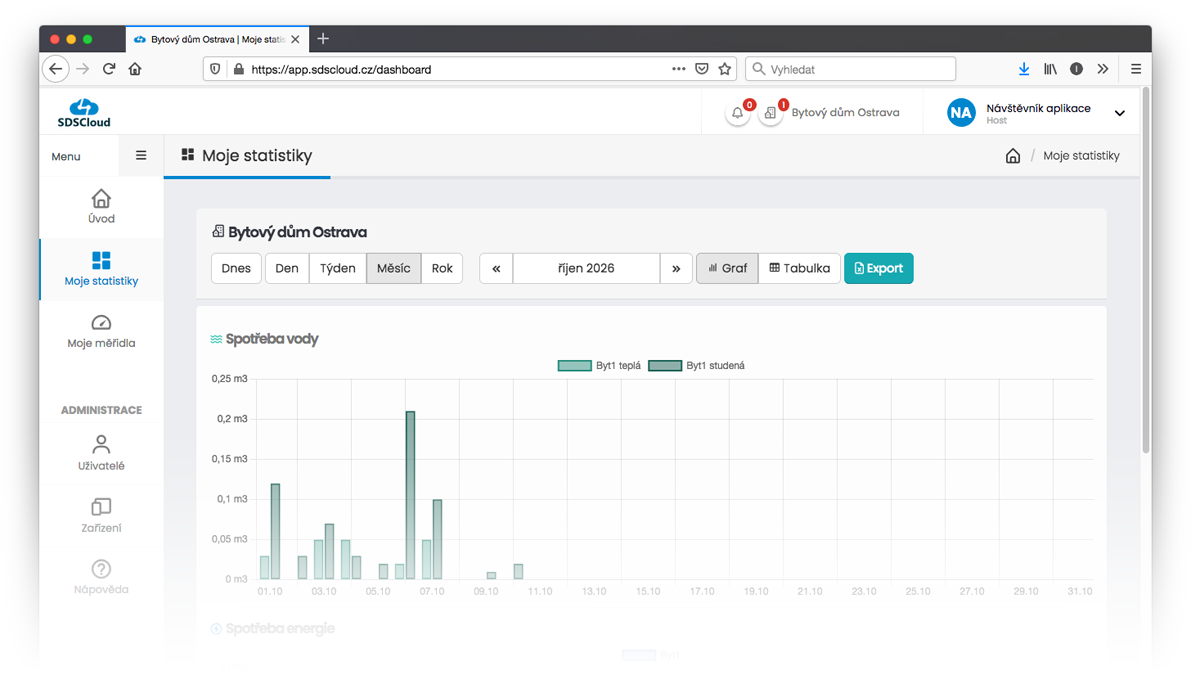The image size is (1200, 684).
Task: Open Nápověda help in the sidebar
Action: click(101, 577)
